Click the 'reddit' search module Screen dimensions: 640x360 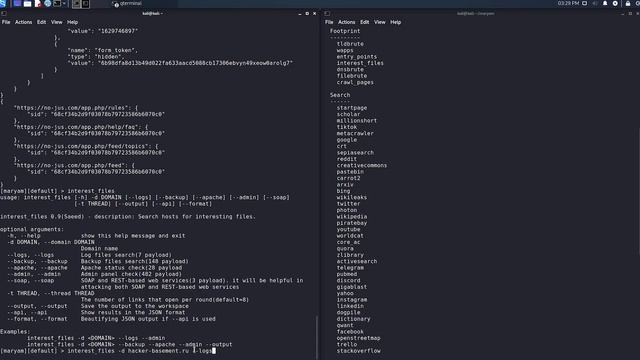click(x=347, y=159)
